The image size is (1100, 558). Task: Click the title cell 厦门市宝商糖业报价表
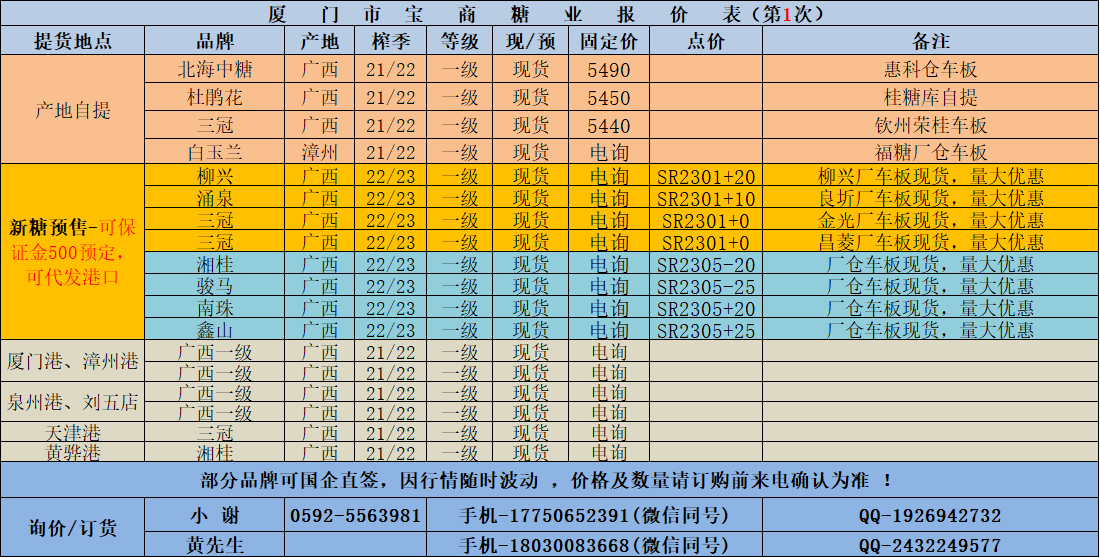[x=549, y=13]
